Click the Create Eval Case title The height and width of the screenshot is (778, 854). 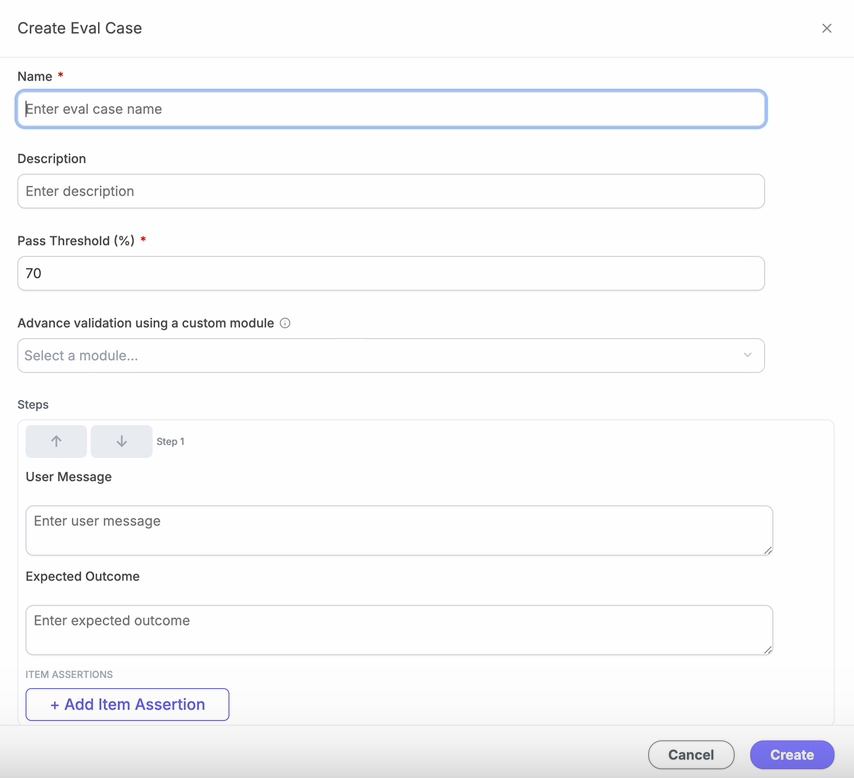(x=80, y=28)
